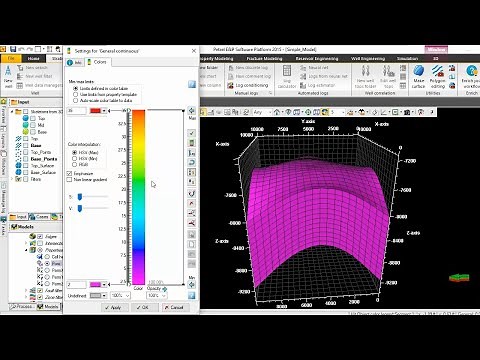Click the camera icon in 3D window toolbar
The height and width of the screenshot is (360, 480).
[x=407, y=112]
